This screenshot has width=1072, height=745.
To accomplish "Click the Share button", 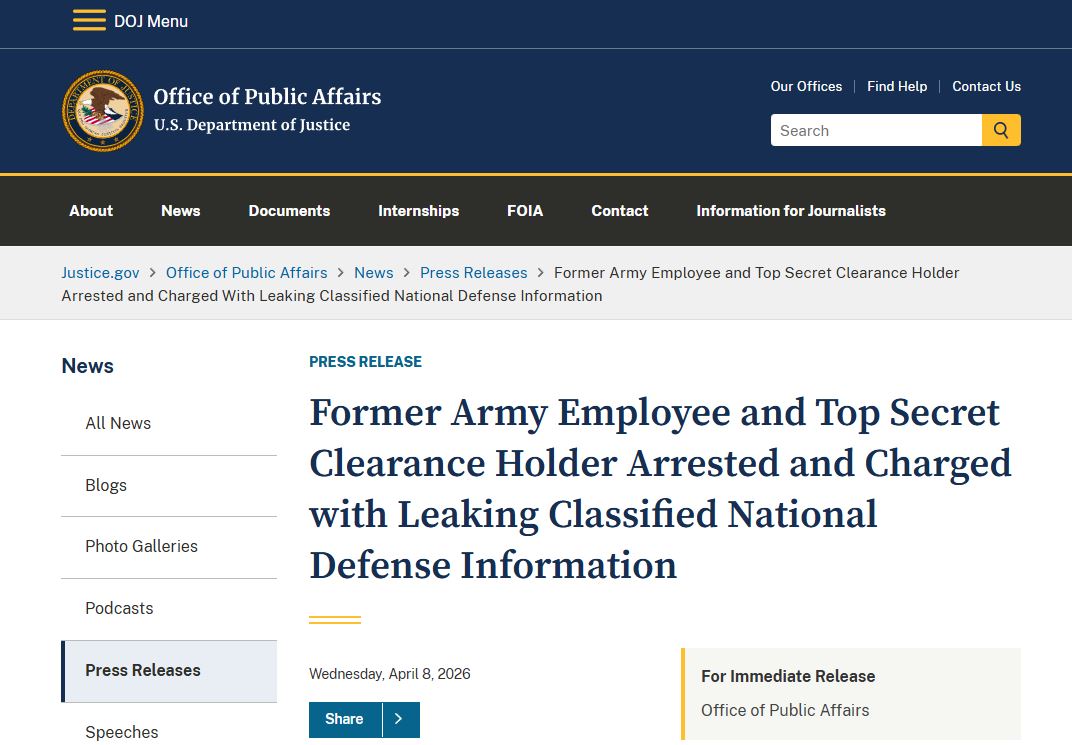I will [x=345, y=719].
